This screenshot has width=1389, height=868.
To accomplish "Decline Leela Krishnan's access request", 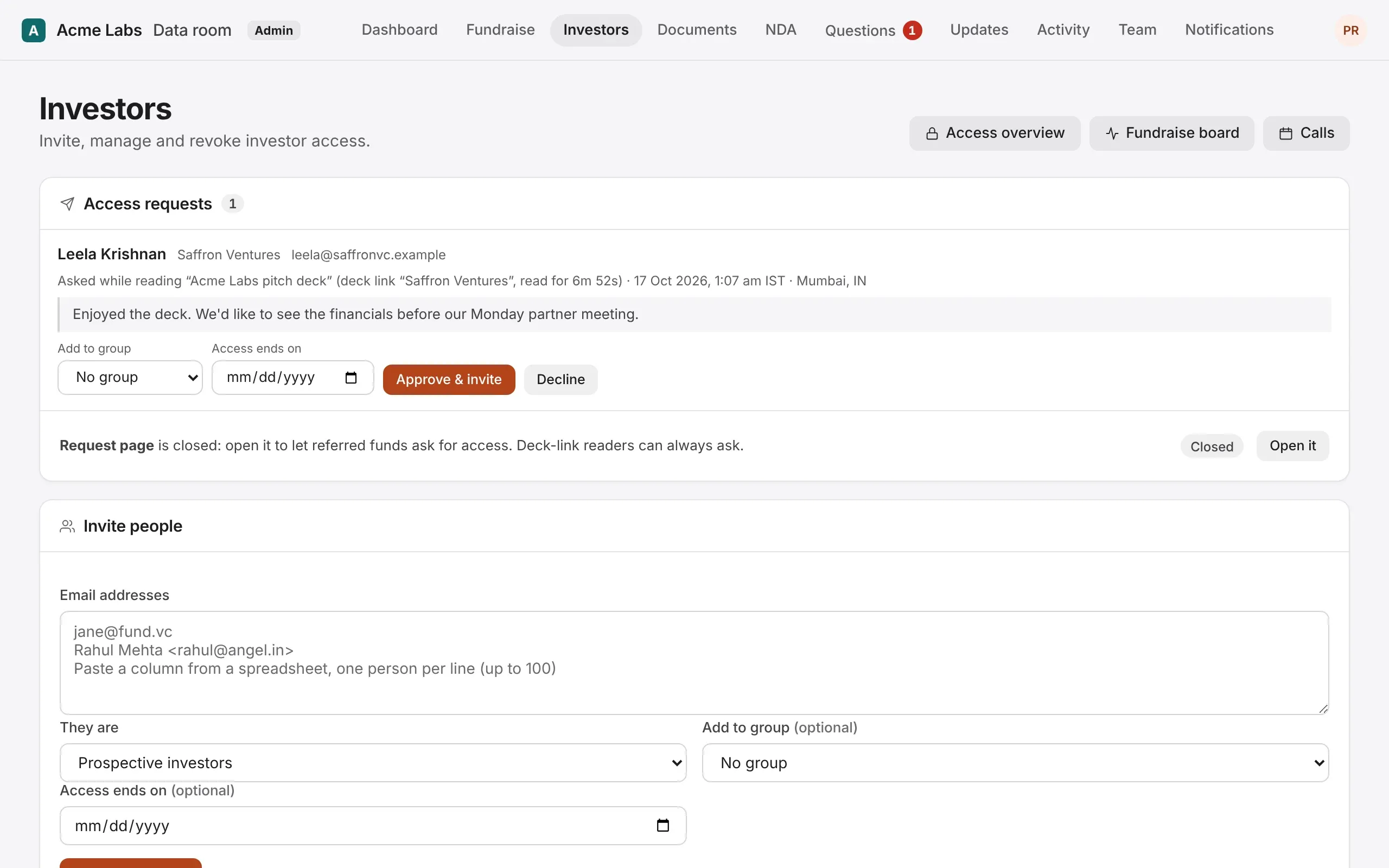I will click(561, 379).
